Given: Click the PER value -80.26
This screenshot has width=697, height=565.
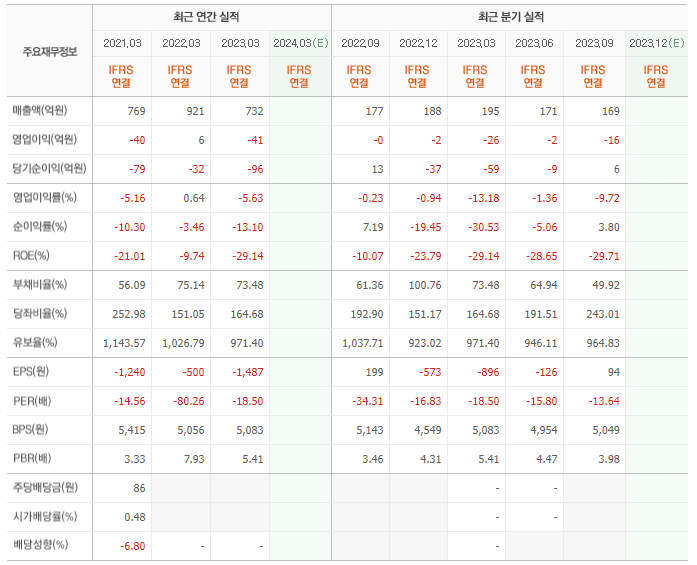Looking at the screenshot, I should [189, 401].
